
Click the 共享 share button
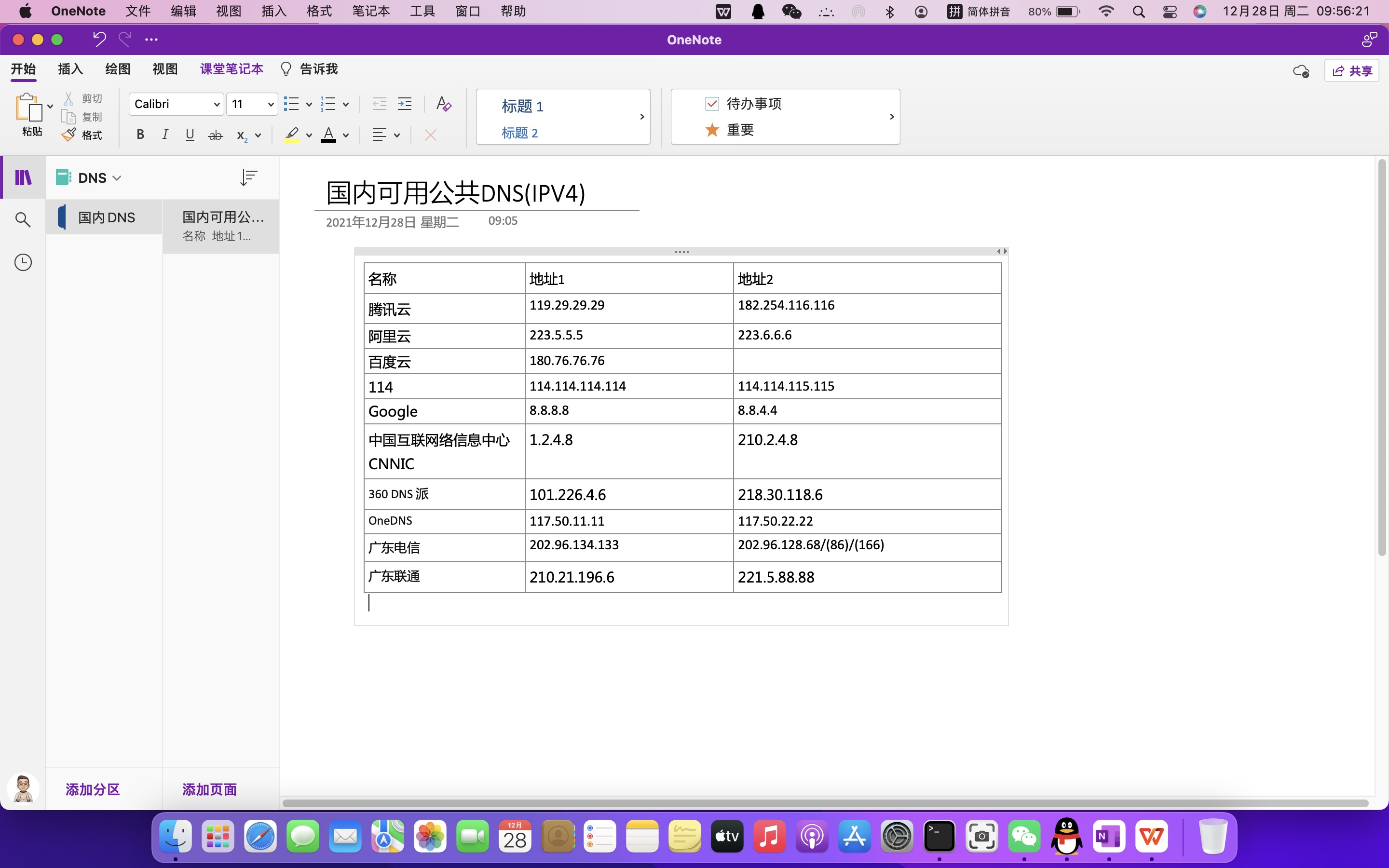(x=1352, y=70)
